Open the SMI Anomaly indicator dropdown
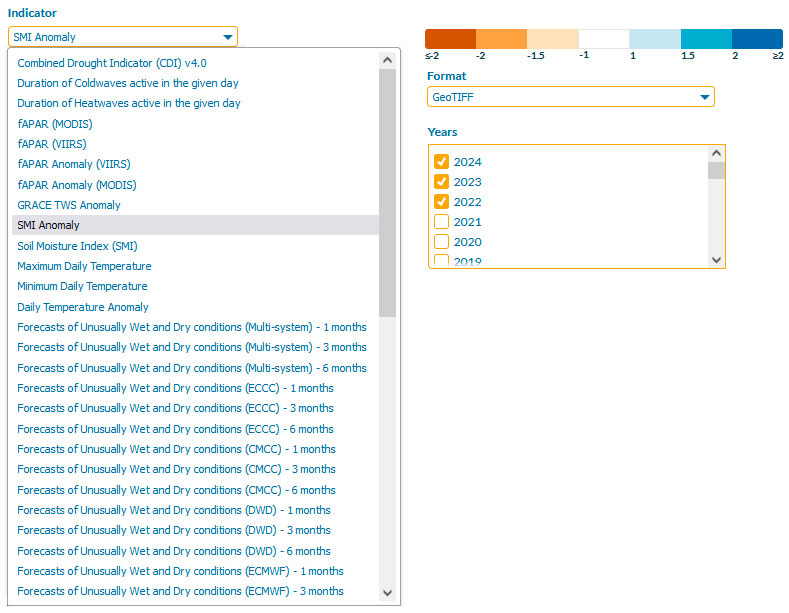Viewport: 789px width, 613px height. click(x=122, y=37)
